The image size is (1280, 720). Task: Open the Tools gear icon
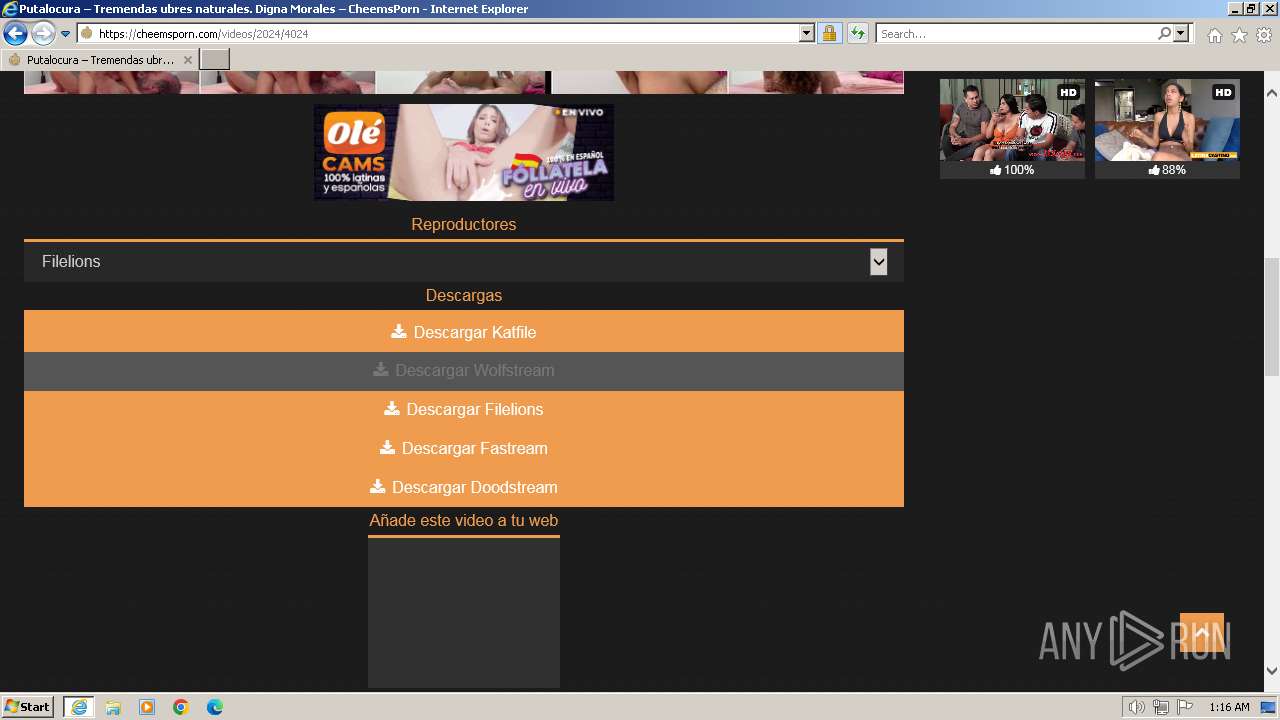(1264, 35)
